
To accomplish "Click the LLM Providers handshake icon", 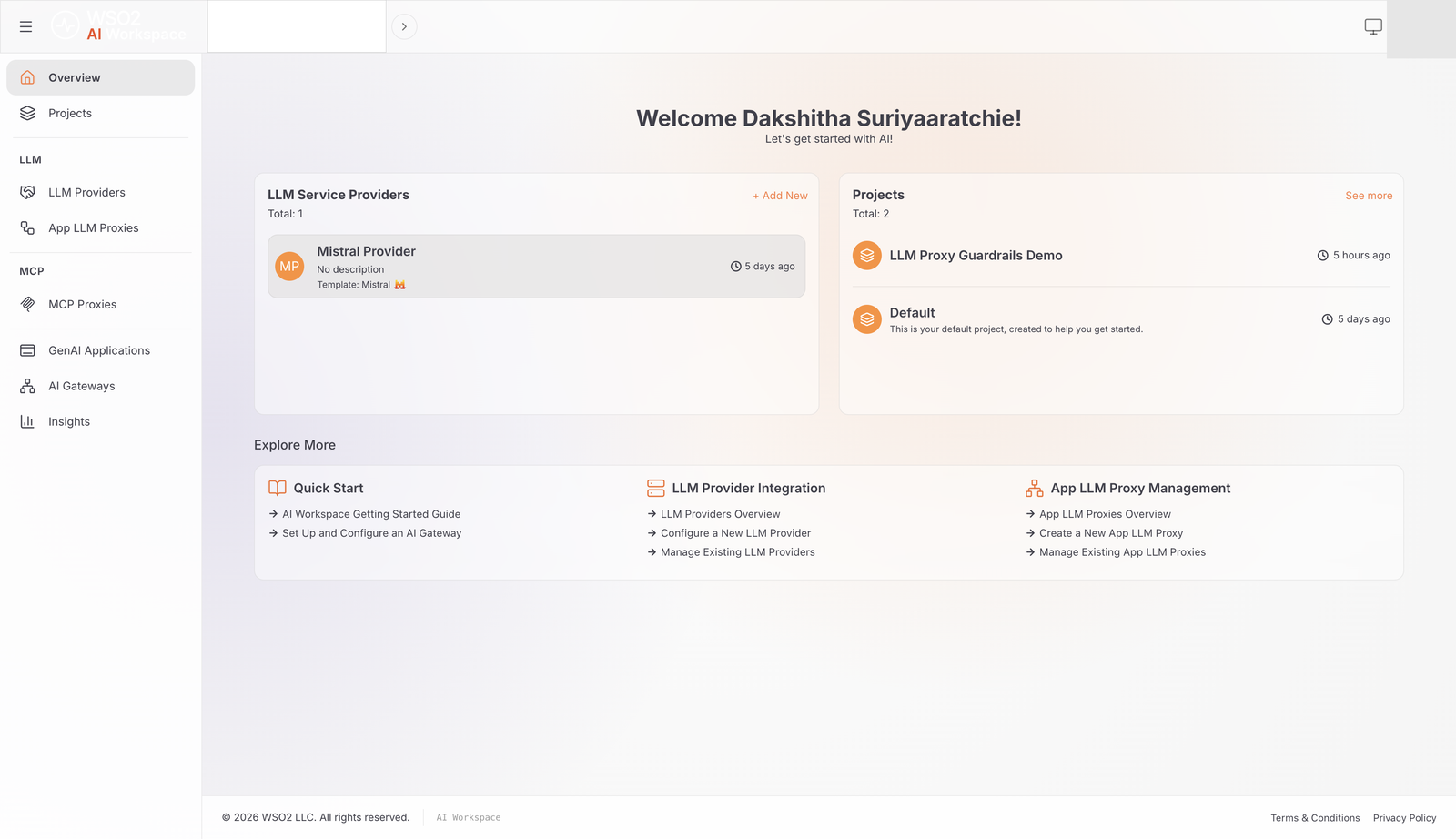I will [x=27, y=192].
